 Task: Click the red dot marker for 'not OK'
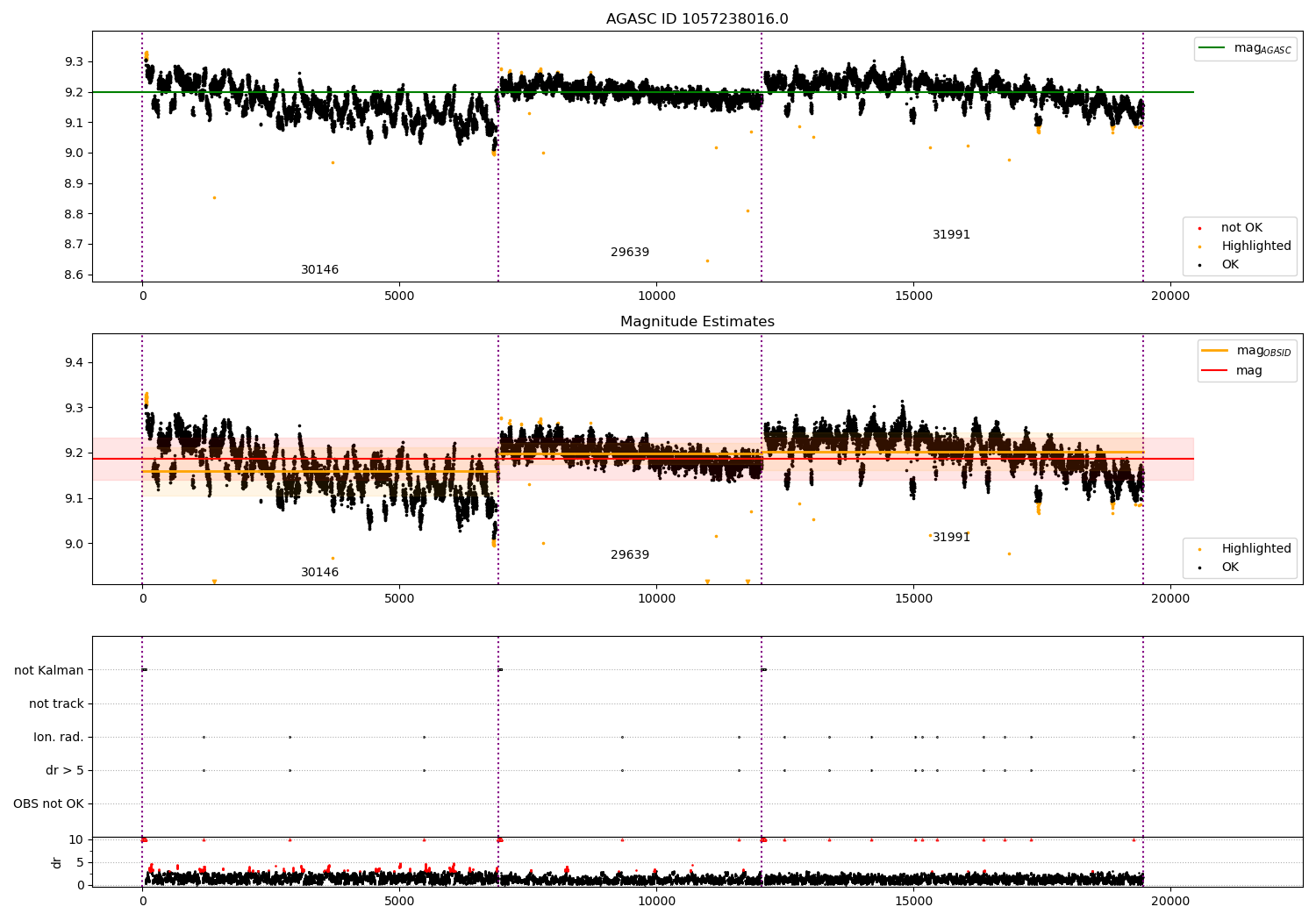point(1199,228)
